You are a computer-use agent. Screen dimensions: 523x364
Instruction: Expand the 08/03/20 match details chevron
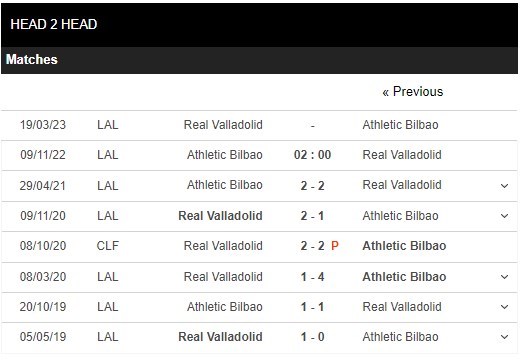504,277
